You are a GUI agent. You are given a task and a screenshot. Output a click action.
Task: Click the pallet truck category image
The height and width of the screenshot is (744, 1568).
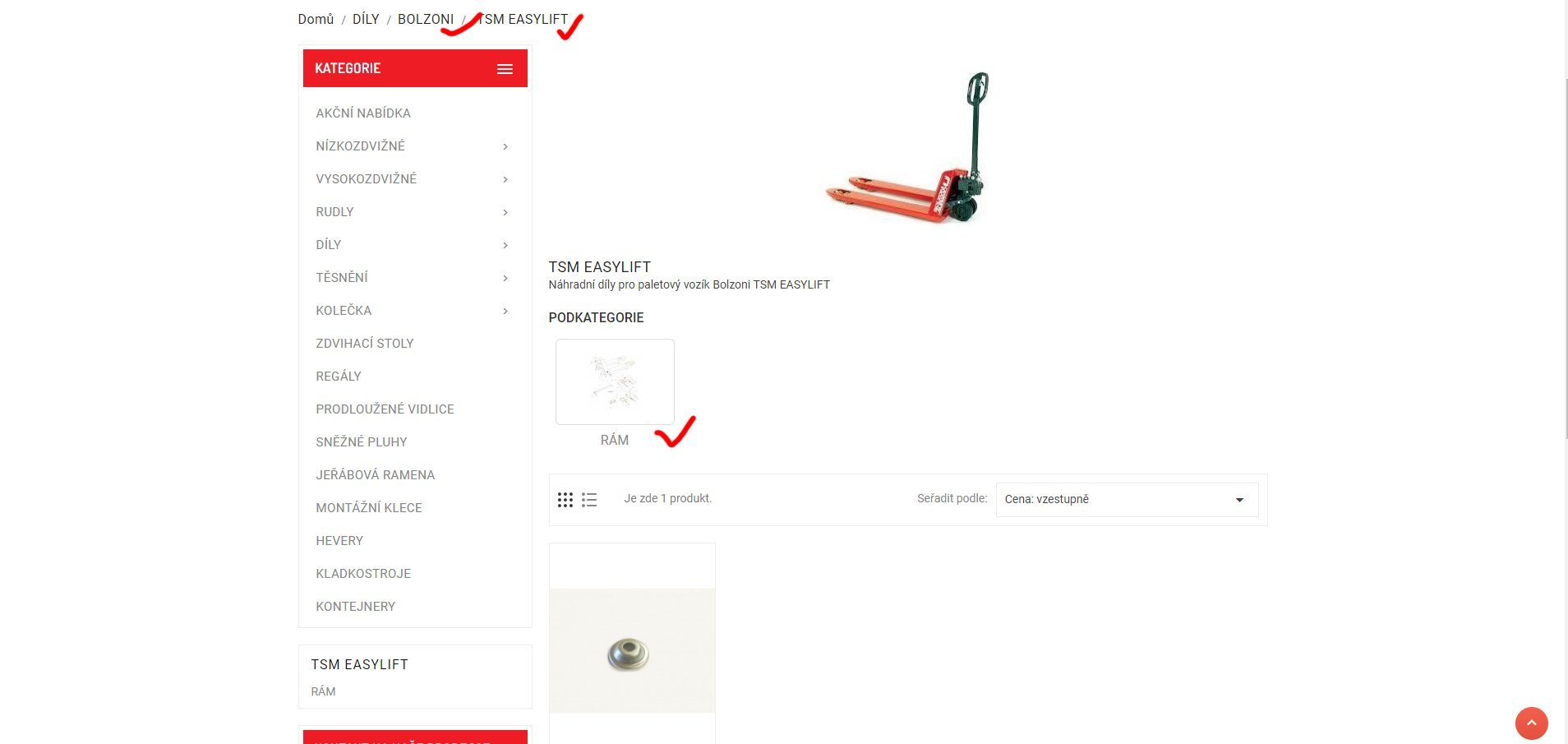pos(908,148)
